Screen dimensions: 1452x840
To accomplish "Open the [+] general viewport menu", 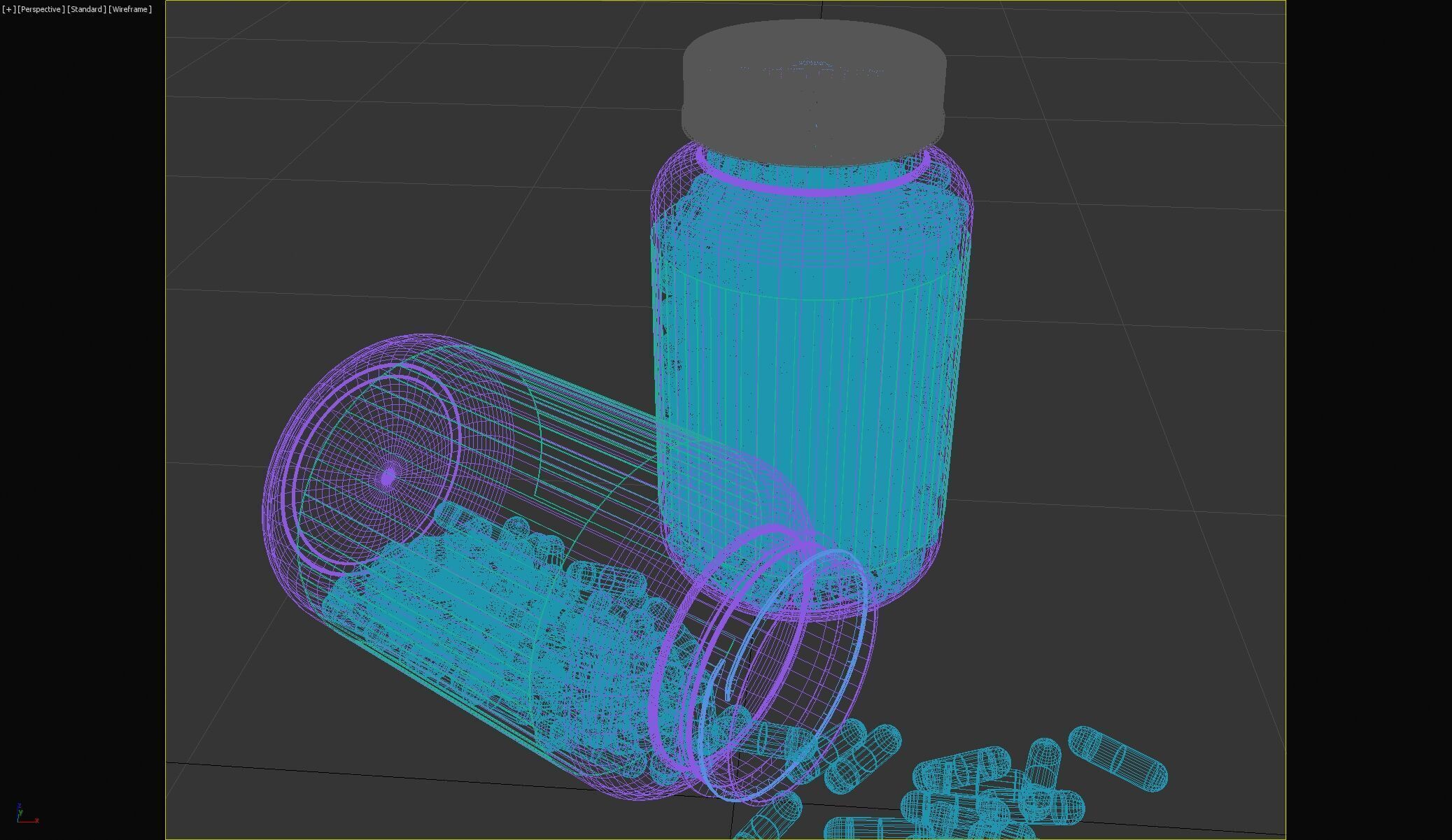I will click(8, 9).
